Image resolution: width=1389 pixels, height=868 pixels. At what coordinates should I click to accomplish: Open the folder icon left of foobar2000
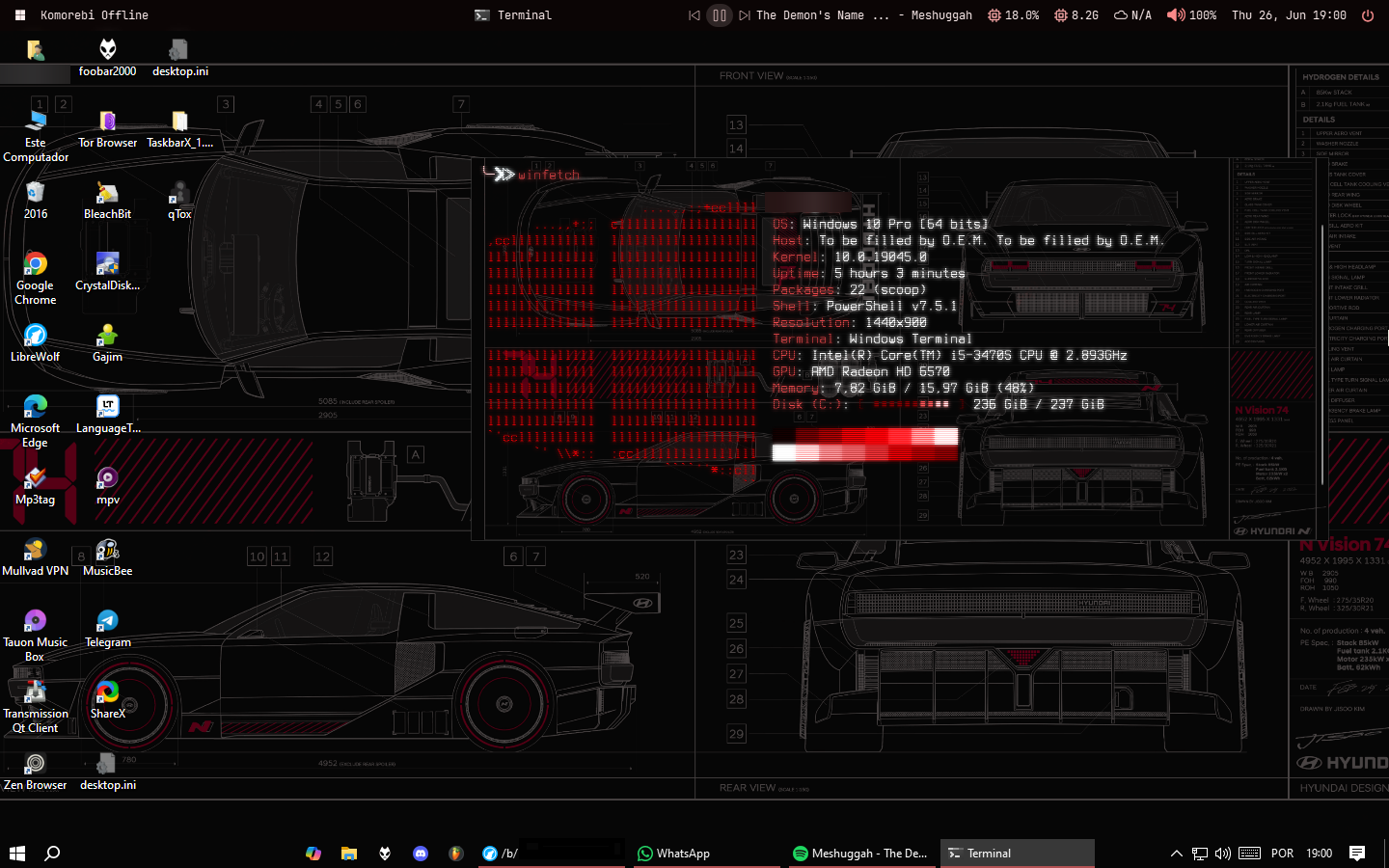[x=36, y=51]
